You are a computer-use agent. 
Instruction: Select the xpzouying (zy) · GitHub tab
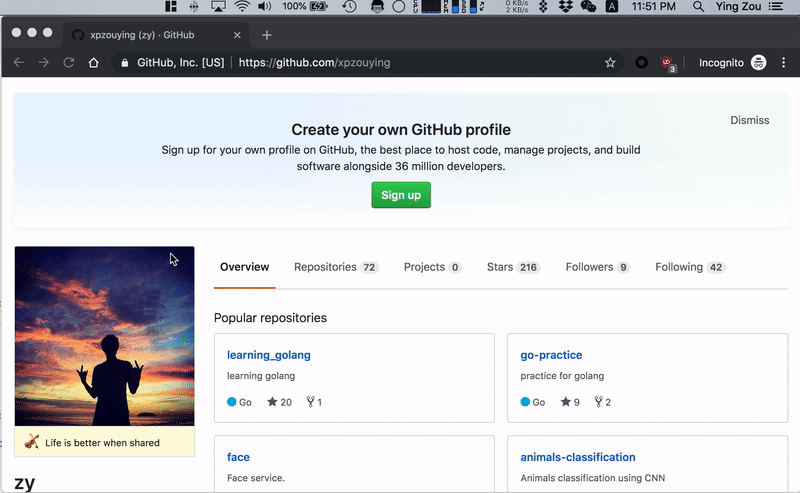coord(155,35)
